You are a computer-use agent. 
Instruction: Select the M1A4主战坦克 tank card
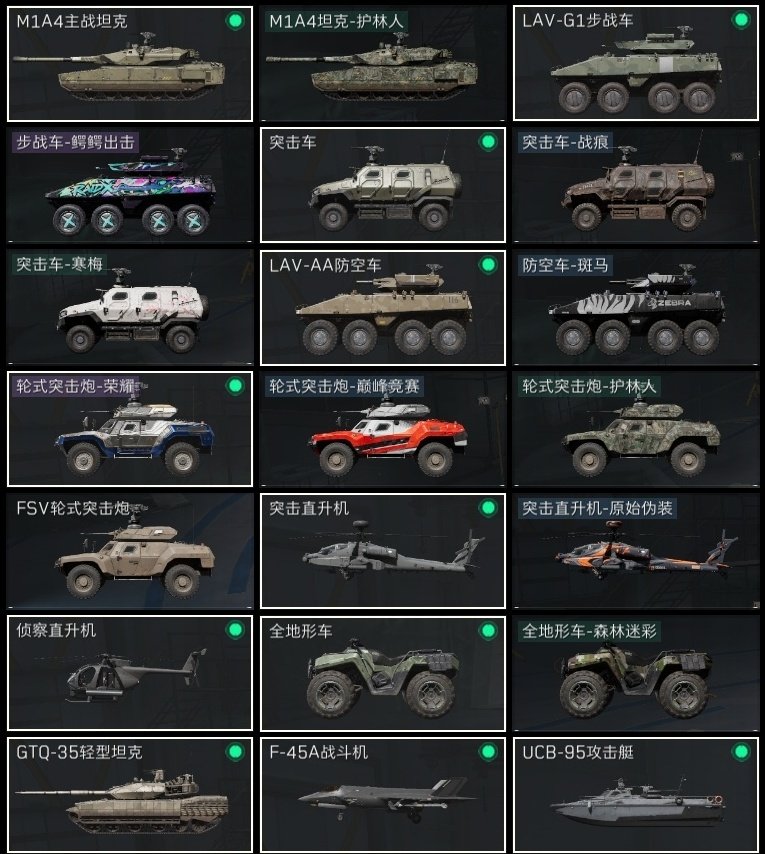click(130, 64)
